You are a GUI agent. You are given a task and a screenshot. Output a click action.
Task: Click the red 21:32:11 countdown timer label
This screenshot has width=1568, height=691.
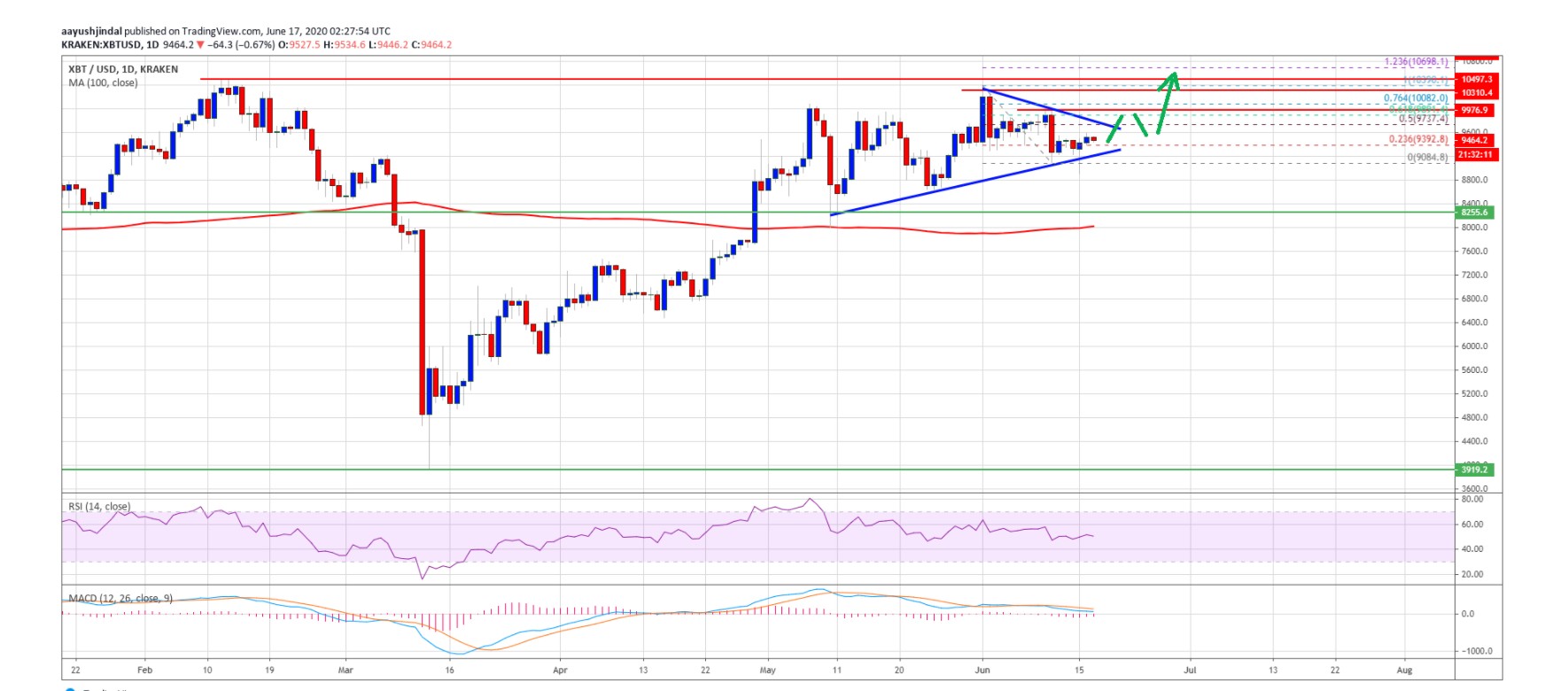coord(1475,155)
